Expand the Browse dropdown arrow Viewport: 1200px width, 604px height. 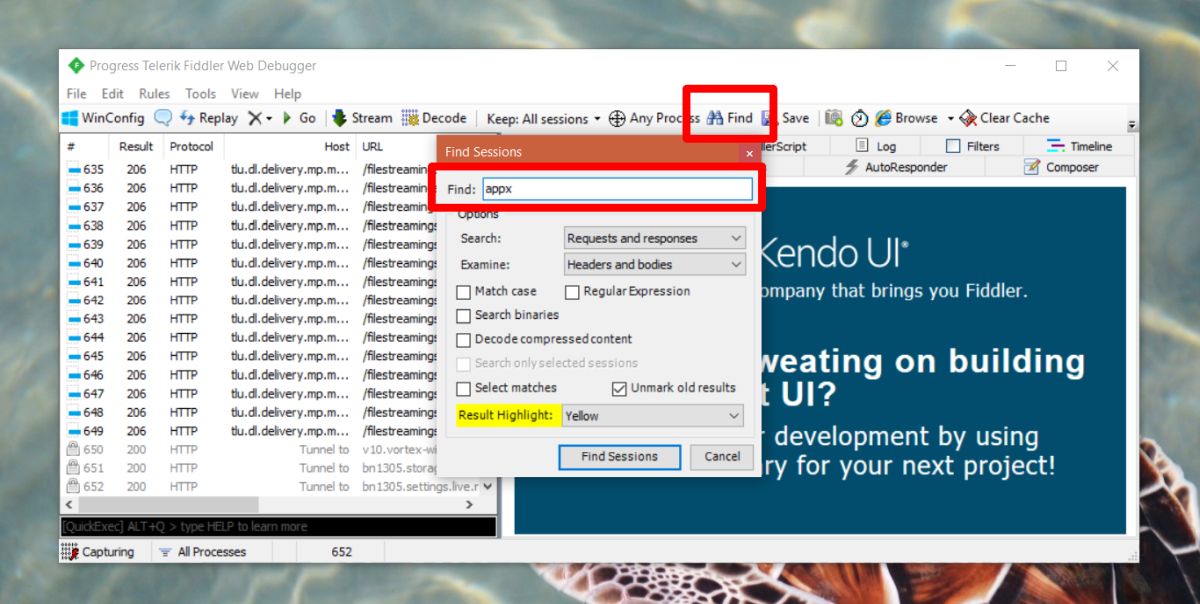tap(950, 118)
